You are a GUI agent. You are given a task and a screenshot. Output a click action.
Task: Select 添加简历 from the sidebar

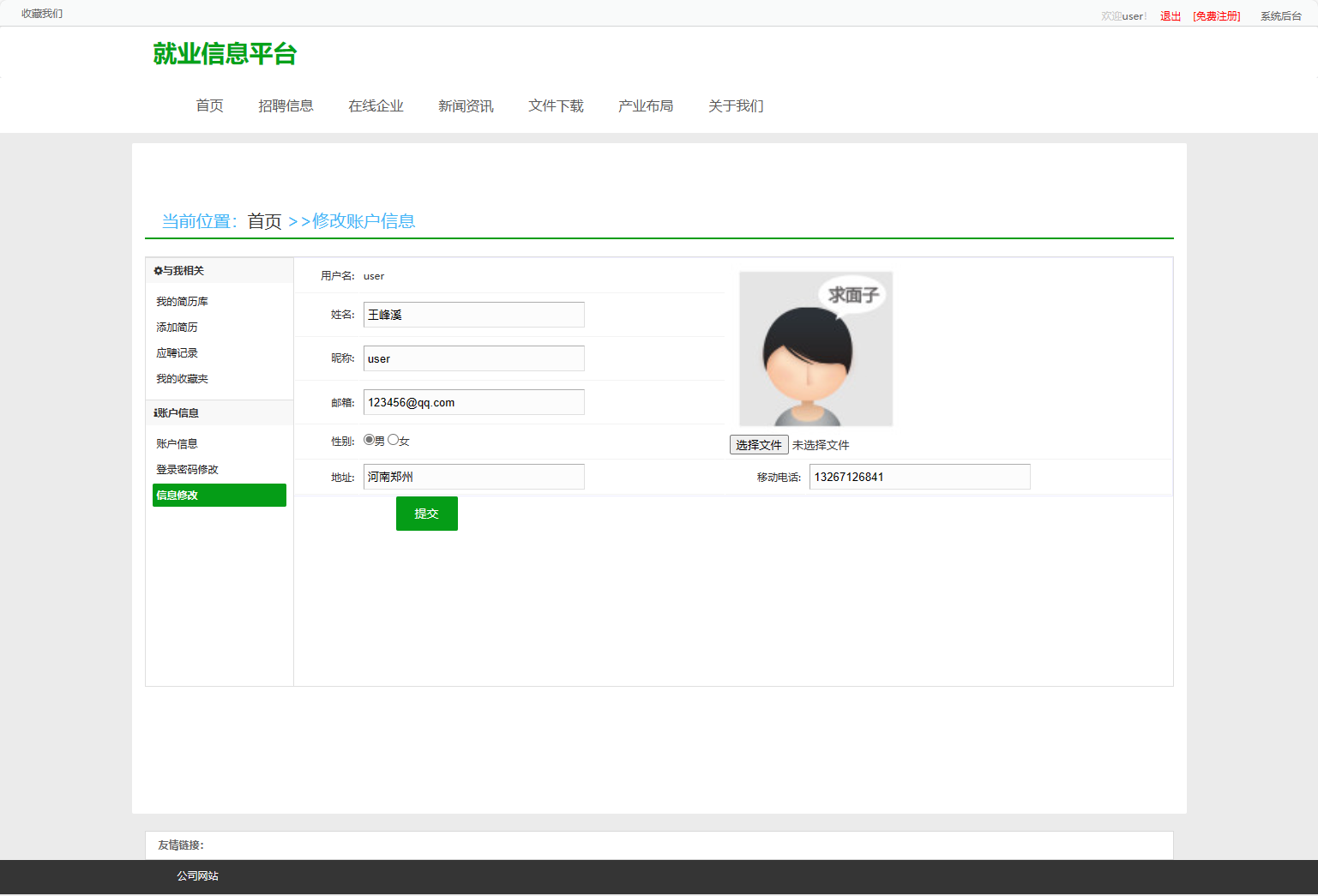tap(177, 327)
